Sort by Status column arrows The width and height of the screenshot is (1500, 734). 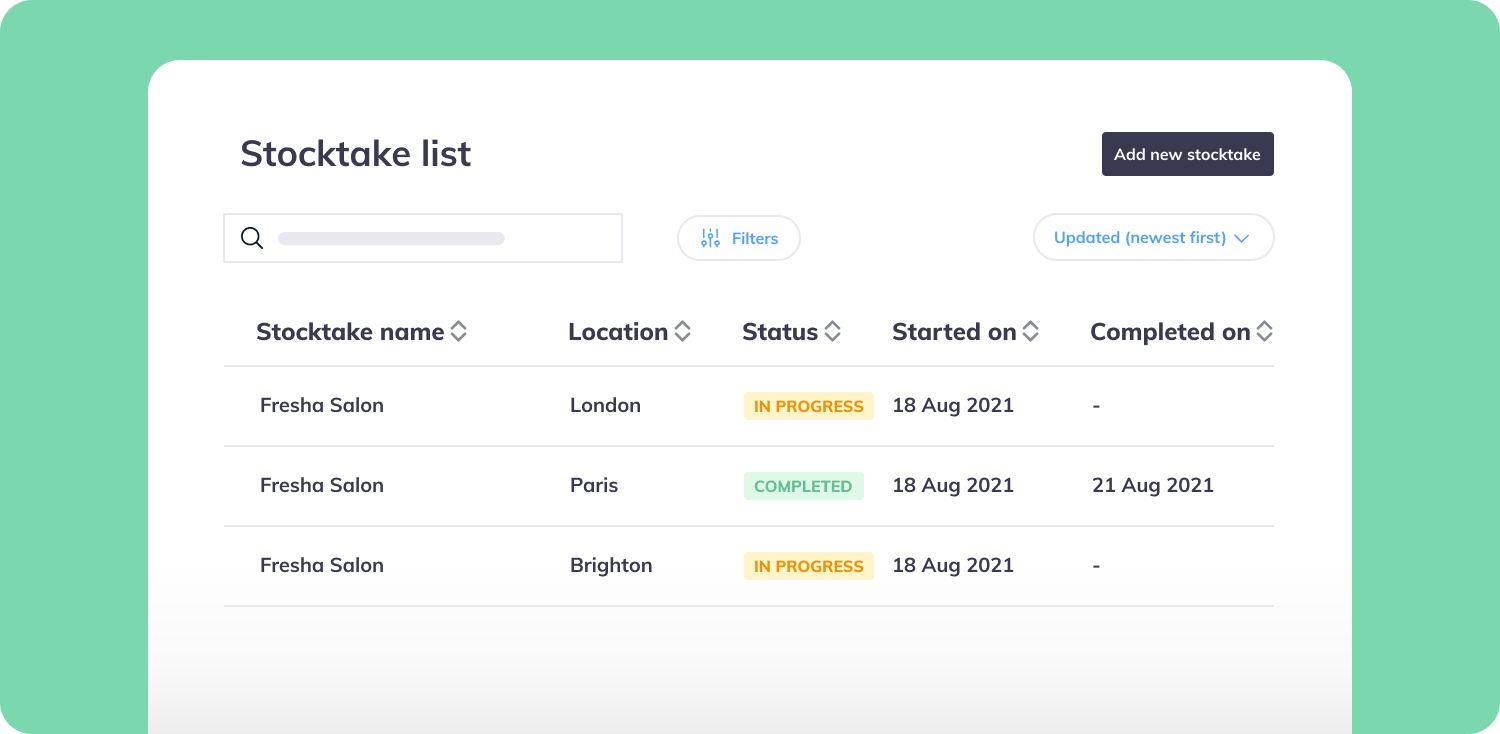pyautogui.click(x=832, y=332)
